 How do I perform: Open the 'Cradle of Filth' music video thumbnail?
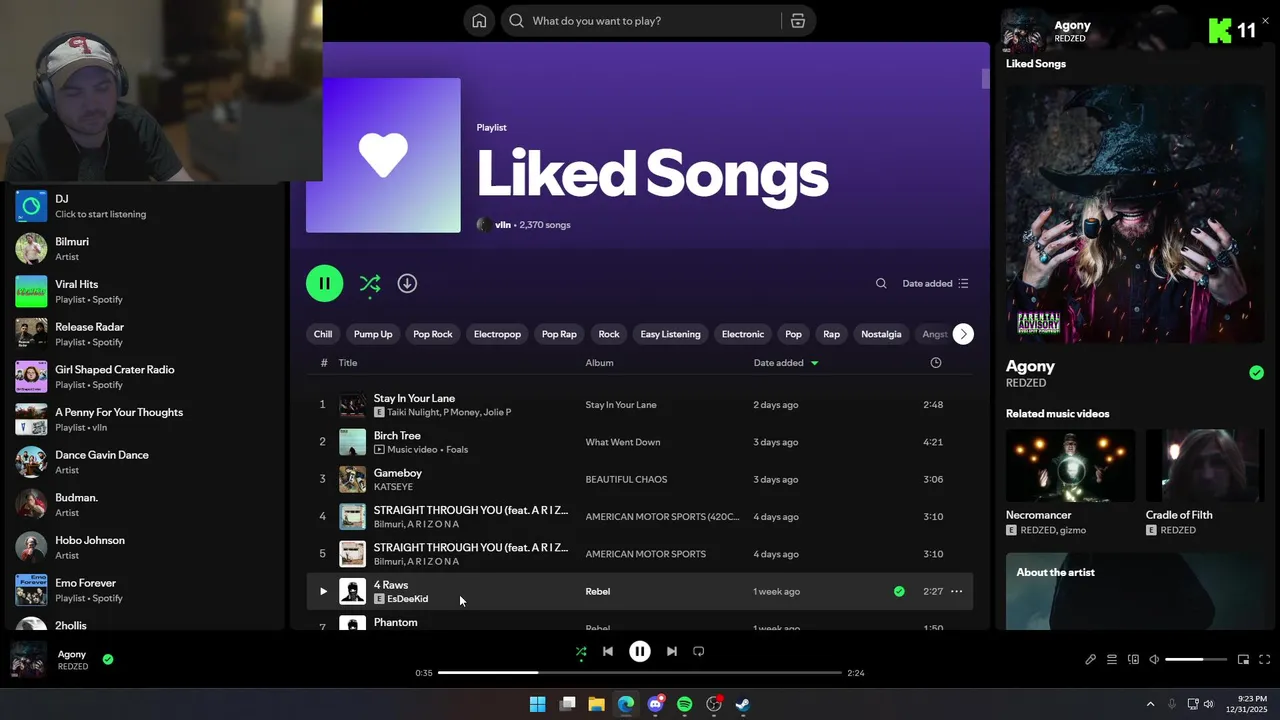[x=1205, y=466]
